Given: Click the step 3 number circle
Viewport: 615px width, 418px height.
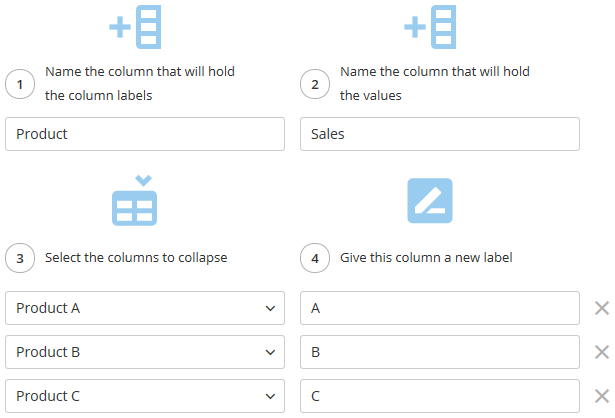Looking at the screenshot, I should [20, 258].
